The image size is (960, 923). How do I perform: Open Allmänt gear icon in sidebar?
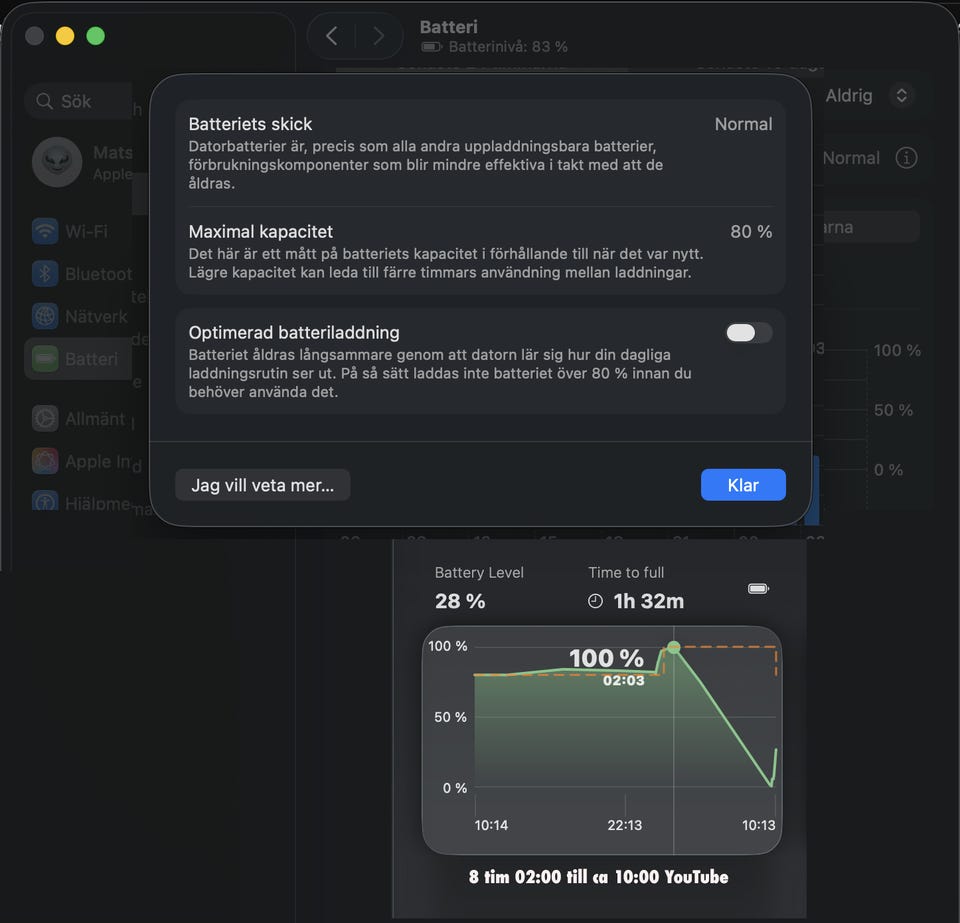point(45,418)
